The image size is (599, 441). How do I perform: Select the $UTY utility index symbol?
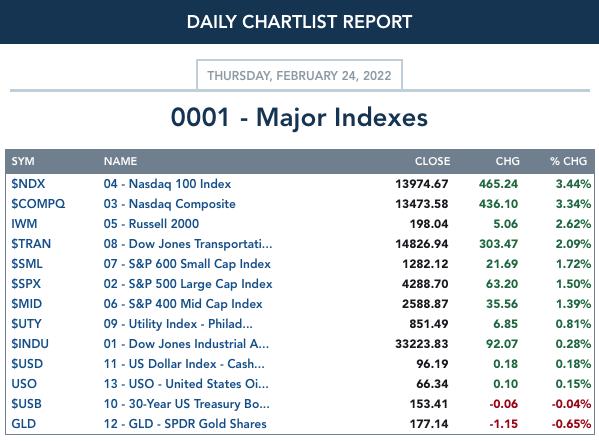tap(26, 324)
